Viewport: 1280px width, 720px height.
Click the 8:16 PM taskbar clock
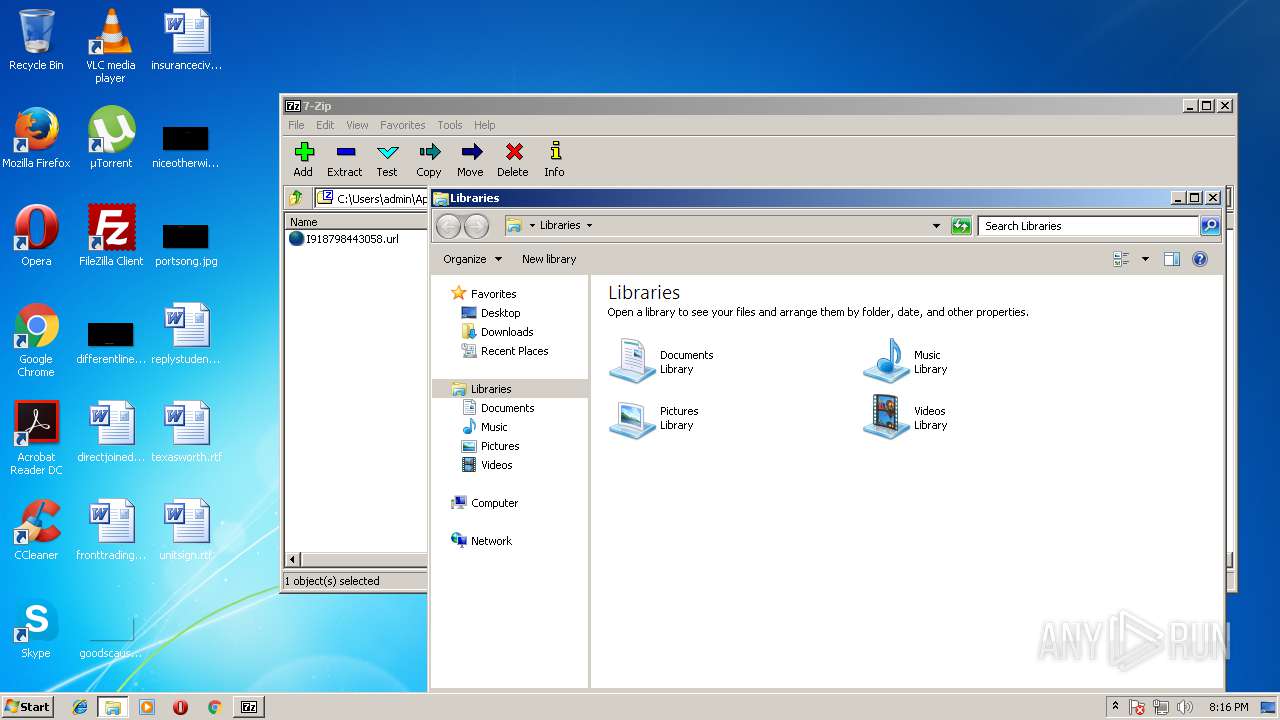[x=1228, y=707]
